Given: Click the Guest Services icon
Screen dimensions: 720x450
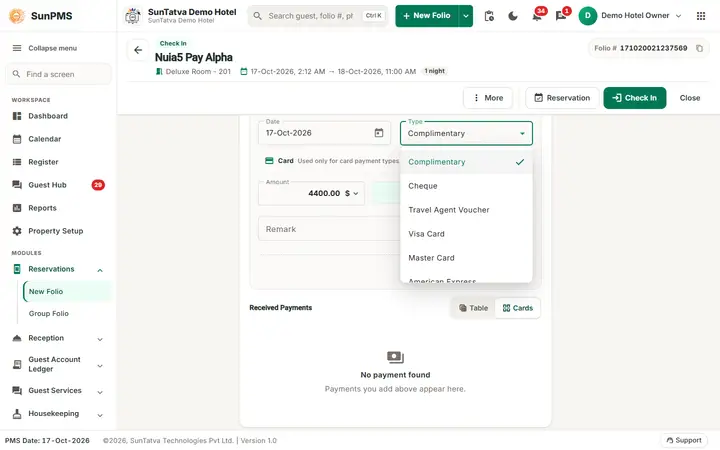Looking at the screenshot, I should [17, 391].
